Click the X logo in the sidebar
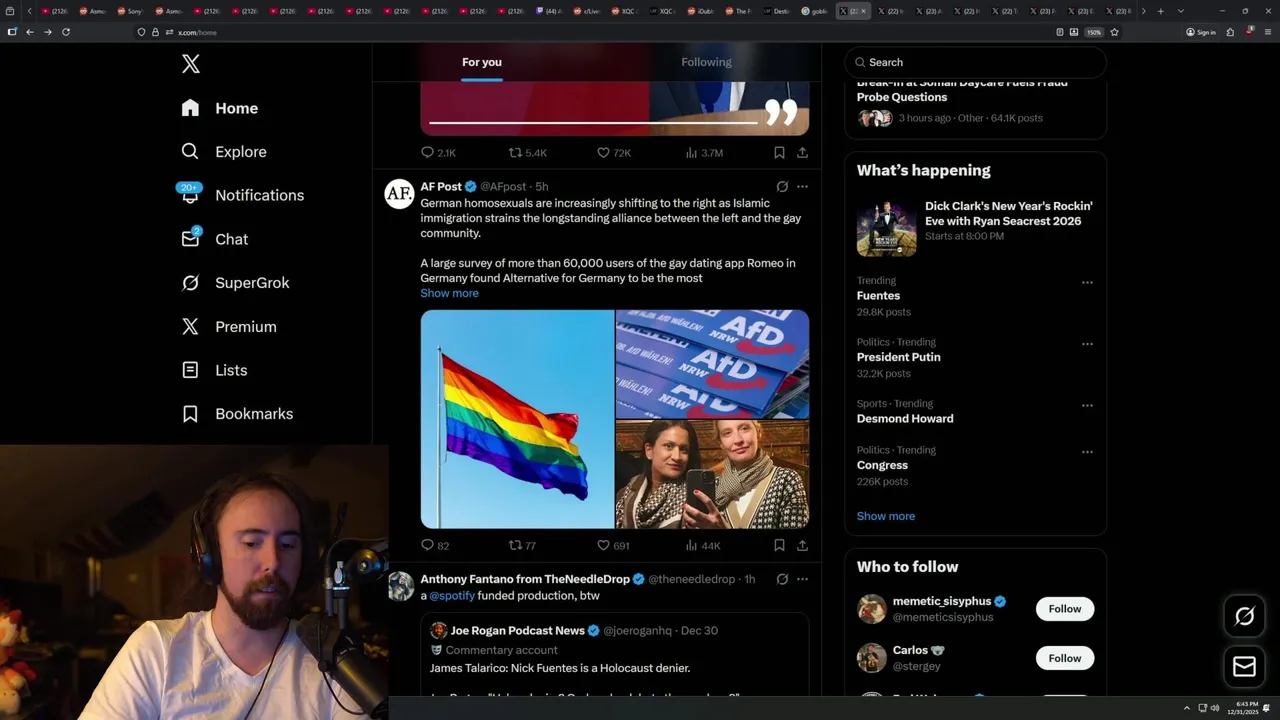1280x720 pixels. (191, 64)
